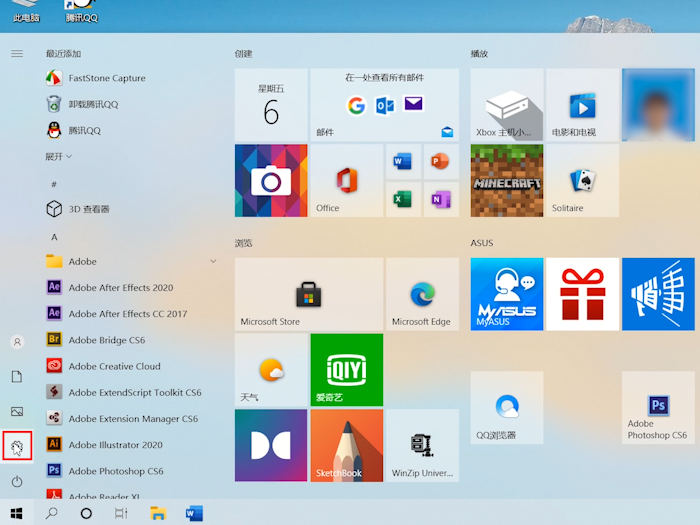Screen dimensions: 700x525
Task: Open the Dolby tile
Action: coord(271,445)
